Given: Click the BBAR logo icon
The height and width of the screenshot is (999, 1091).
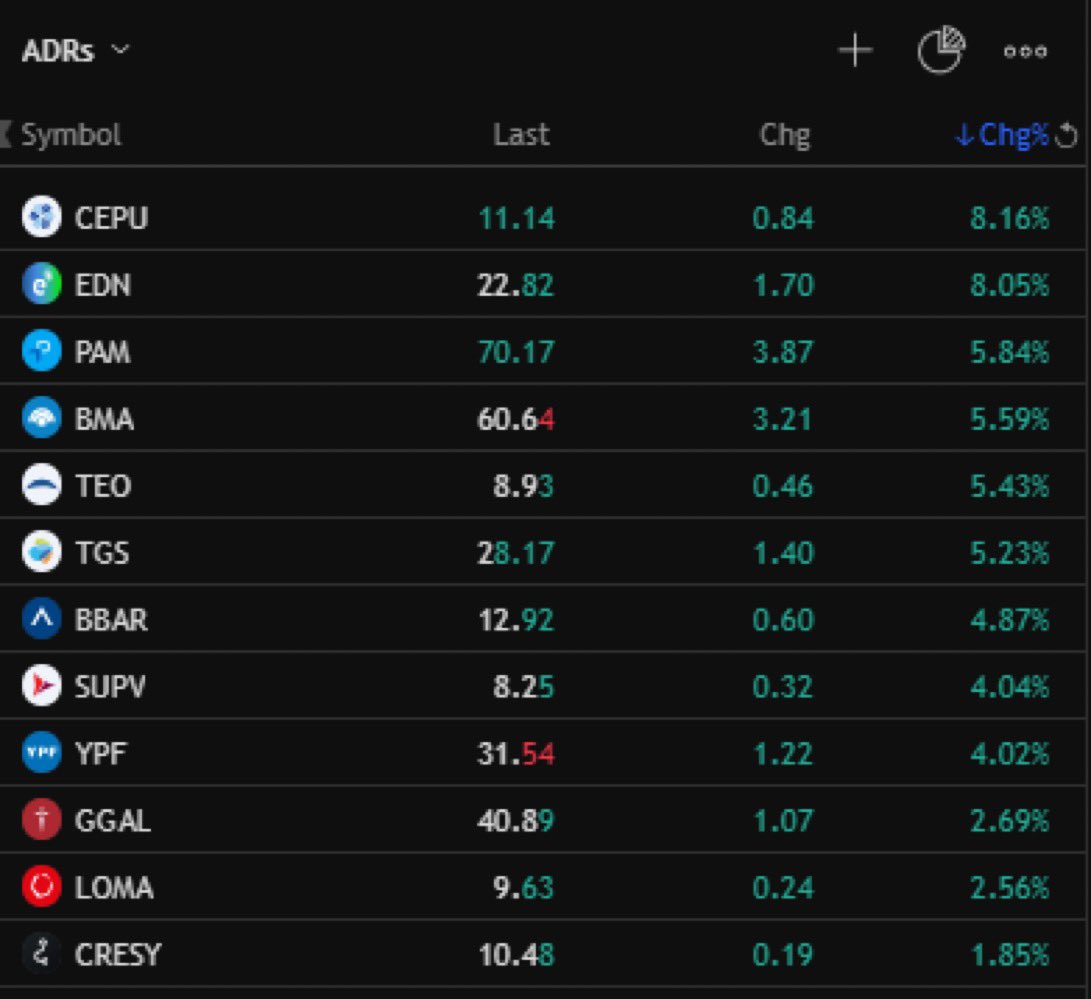Looking at the screenshot, I should (42, 618).
